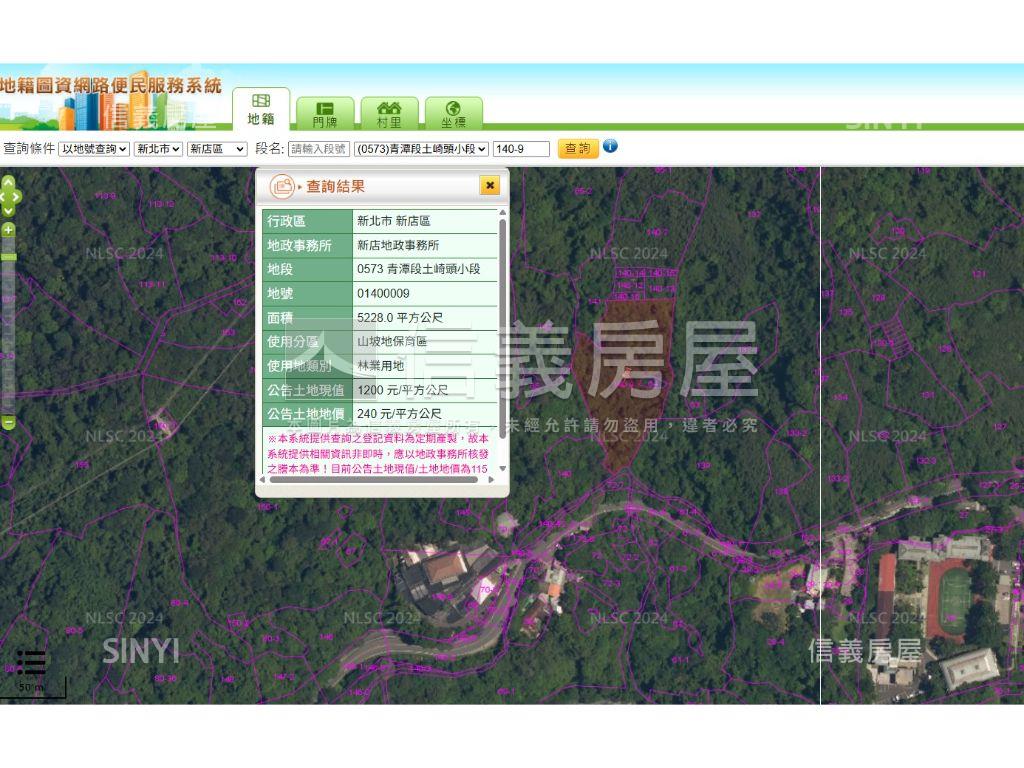Image resolution: width=1024 pixels, height=768 pixels.
Task: Switch to the 門牌 tab
Action: [x=325, y=114]
